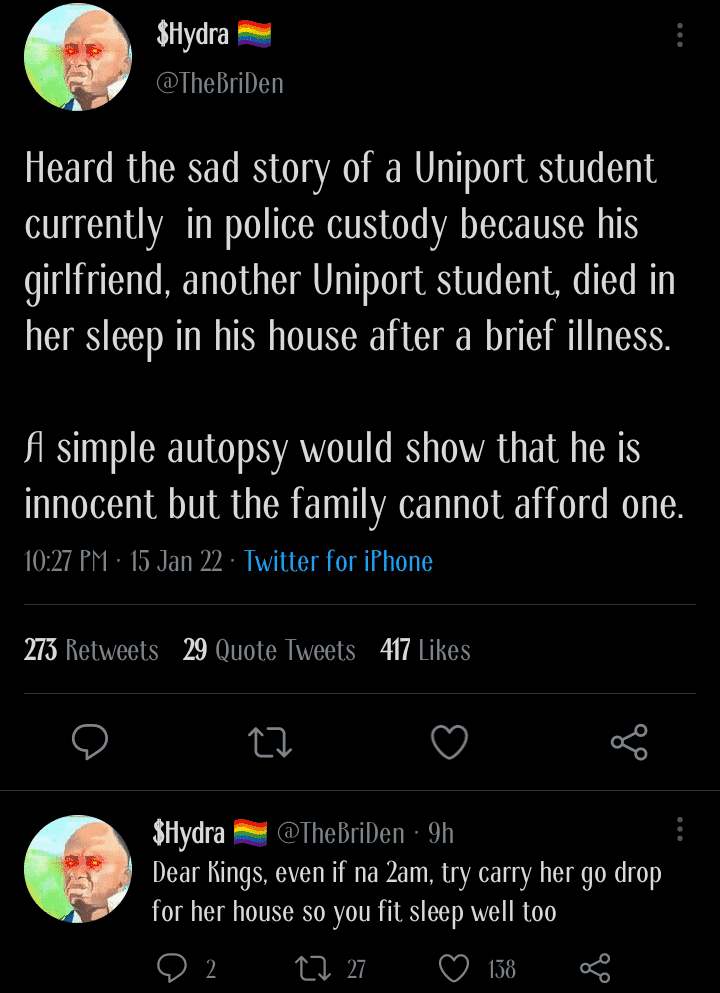Viewport: 720px width, 993px height.
Task: Reply to the Dear Kings tweet
Action: point(174,967)
